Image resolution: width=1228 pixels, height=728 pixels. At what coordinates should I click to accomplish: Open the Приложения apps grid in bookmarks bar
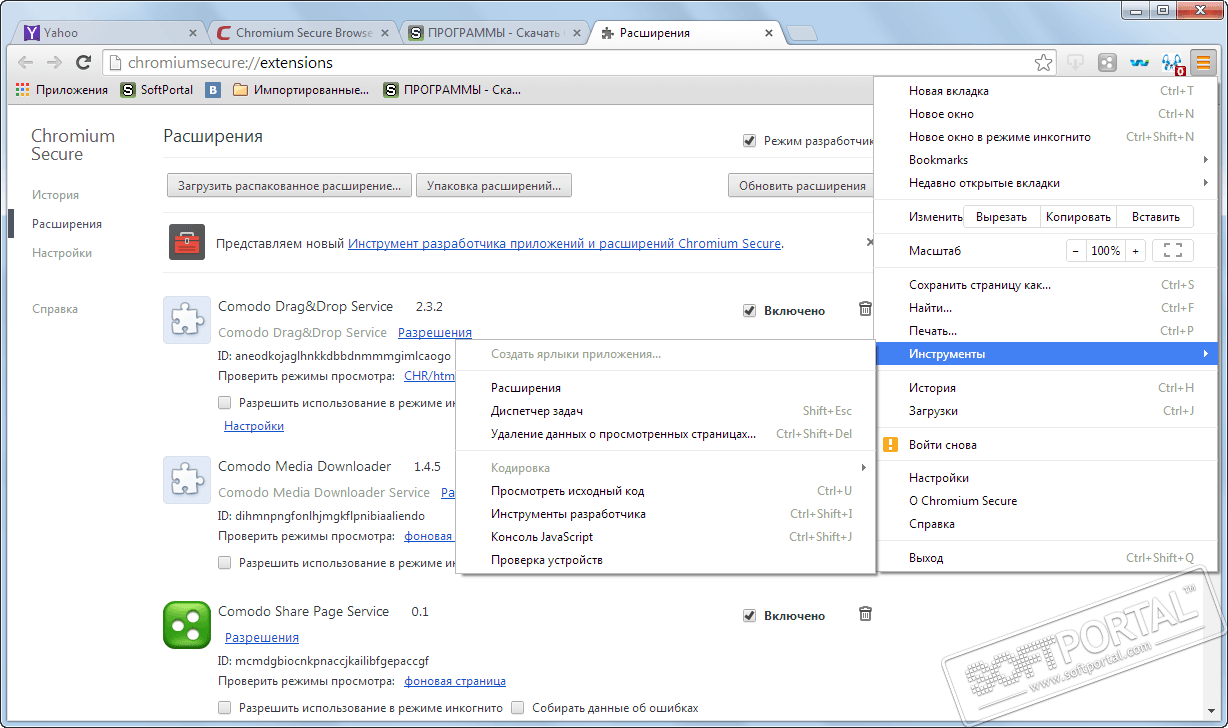click(x=62, y=90)
